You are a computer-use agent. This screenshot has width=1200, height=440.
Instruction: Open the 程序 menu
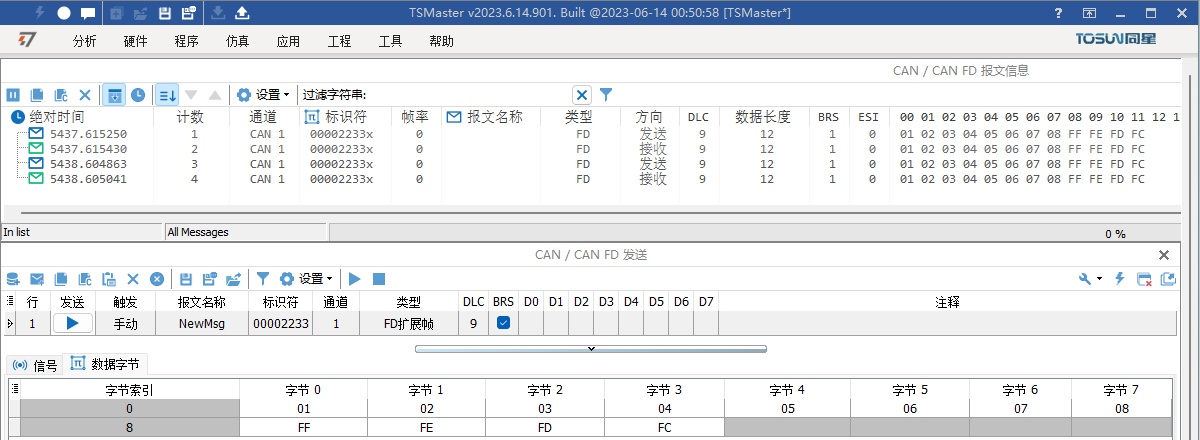(187, 41)
